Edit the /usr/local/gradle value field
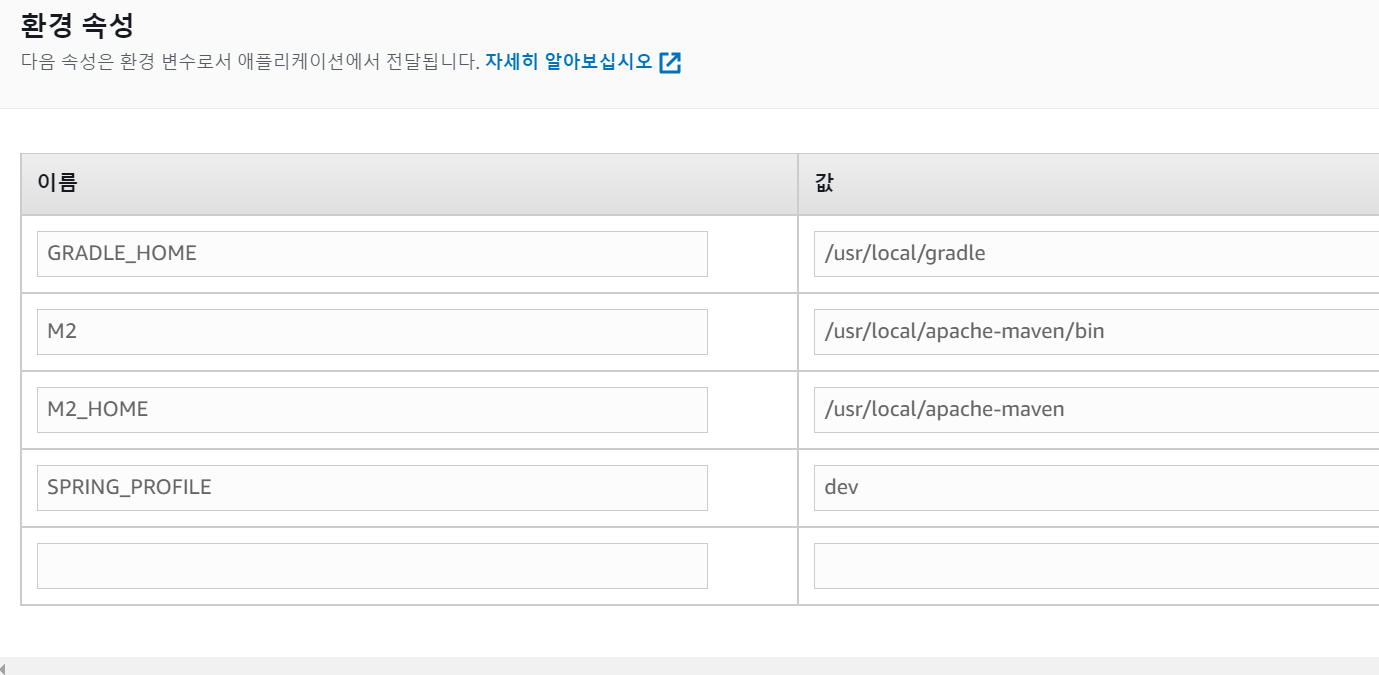Image resolution: width=1379 pixels, height=675 pixels. coord(1096,254)
